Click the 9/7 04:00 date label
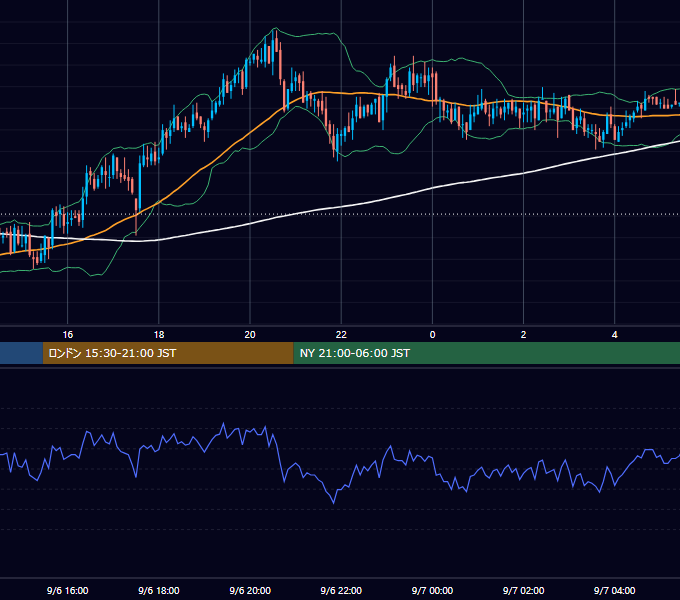 pos(615,590)
